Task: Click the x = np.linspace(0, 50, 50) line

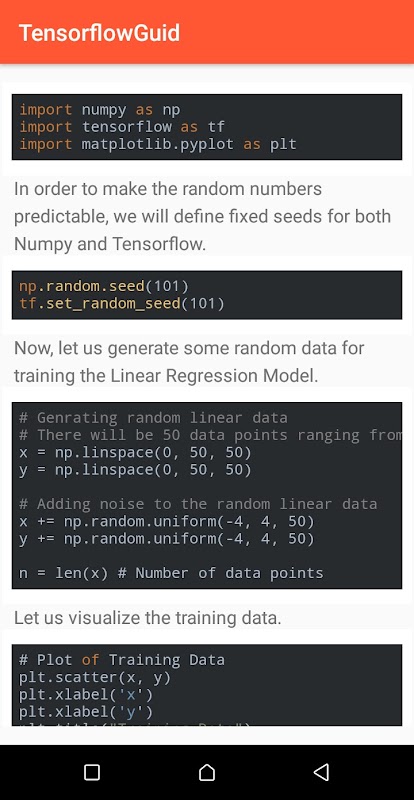Action: pos(135,453)
